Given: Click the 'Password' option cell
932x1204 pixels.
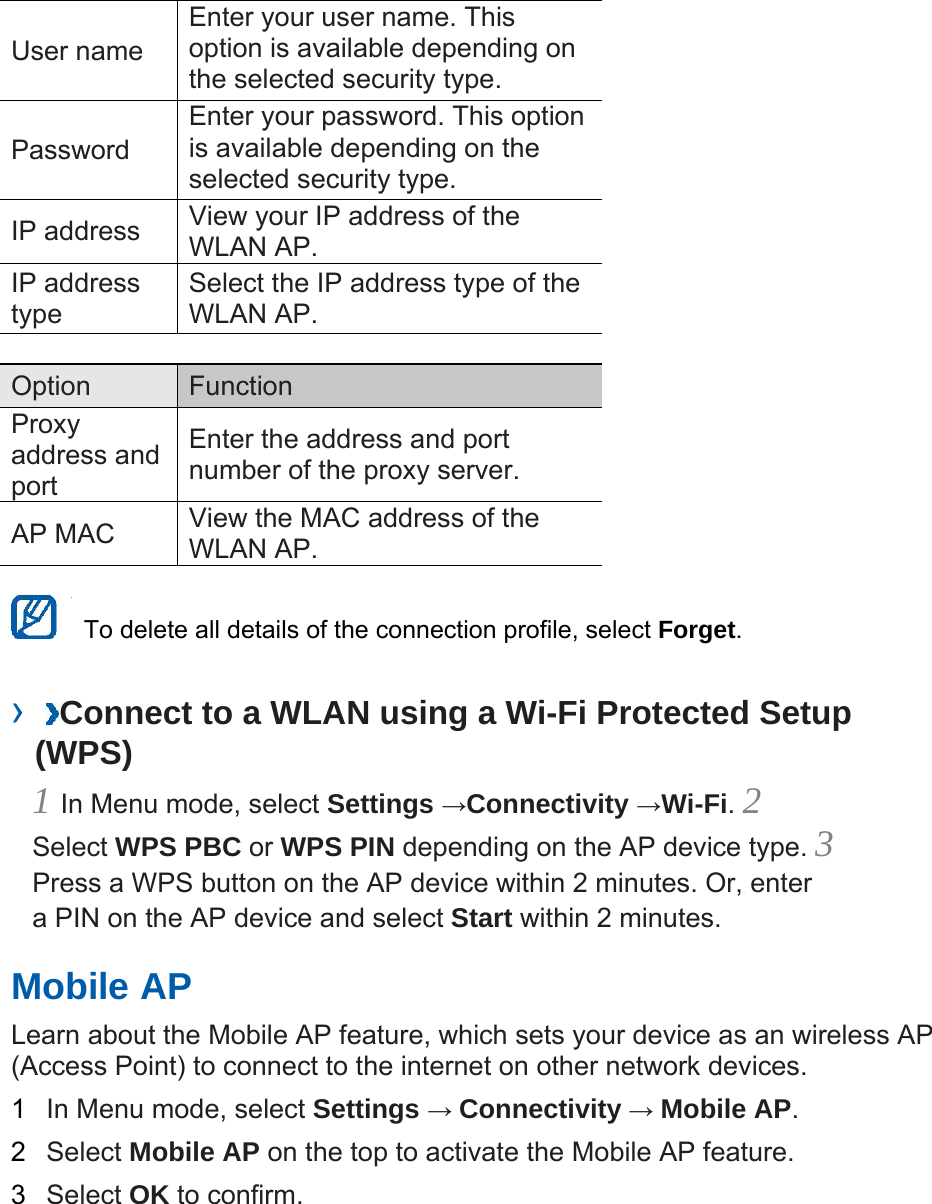Looking at the screenshot, I should (x=70, y=150).
